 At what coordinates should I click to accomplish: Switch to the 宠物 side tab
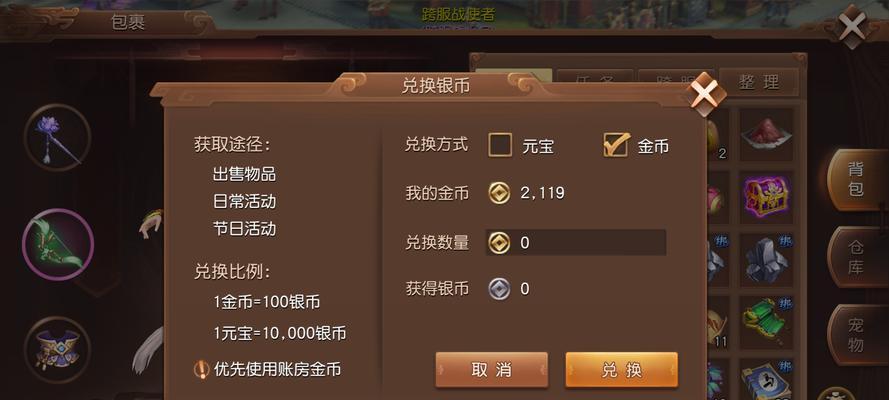click(856, 334)
